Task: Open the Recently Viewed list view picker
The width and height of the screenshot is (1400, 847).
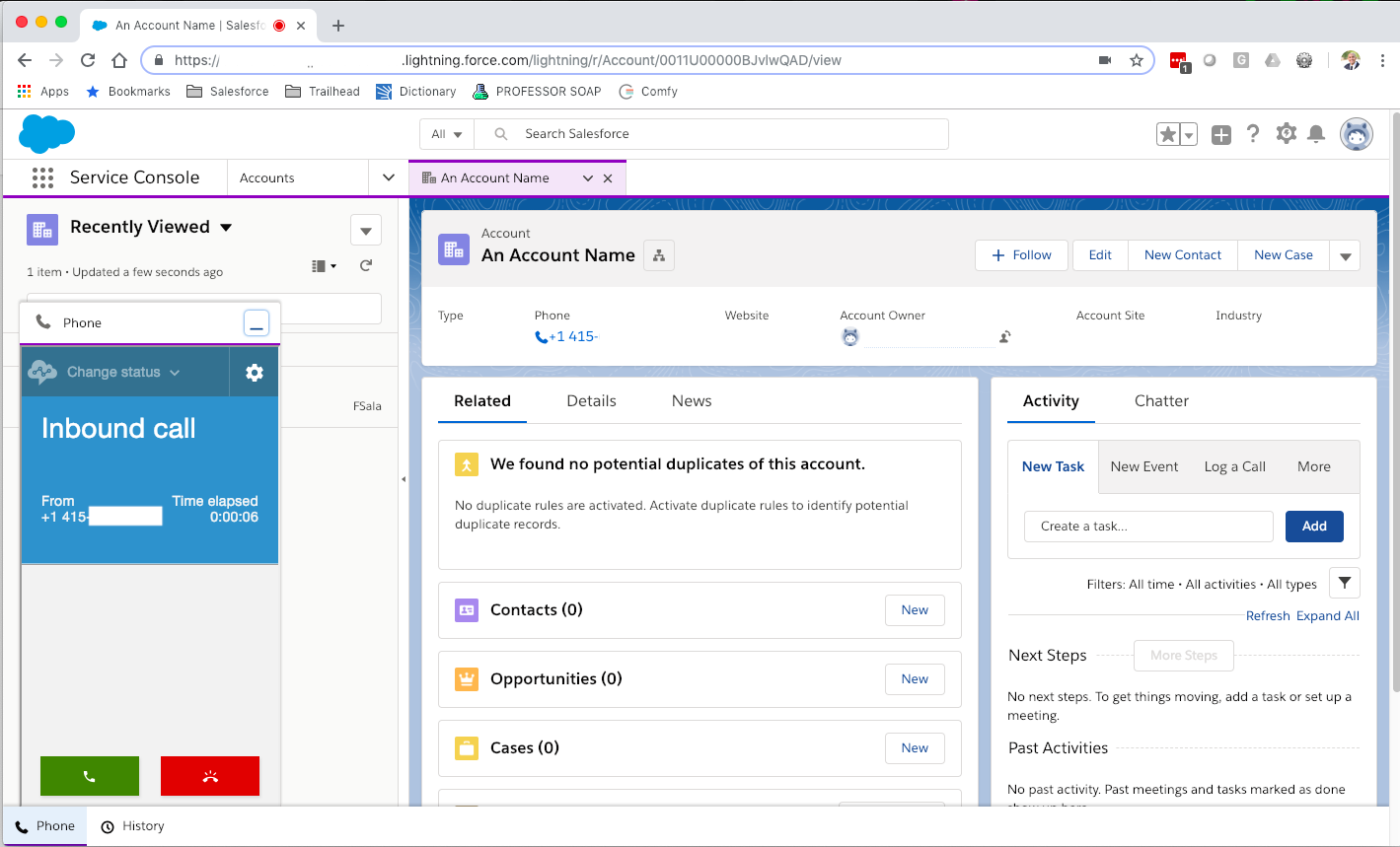Action: [226, 228]
